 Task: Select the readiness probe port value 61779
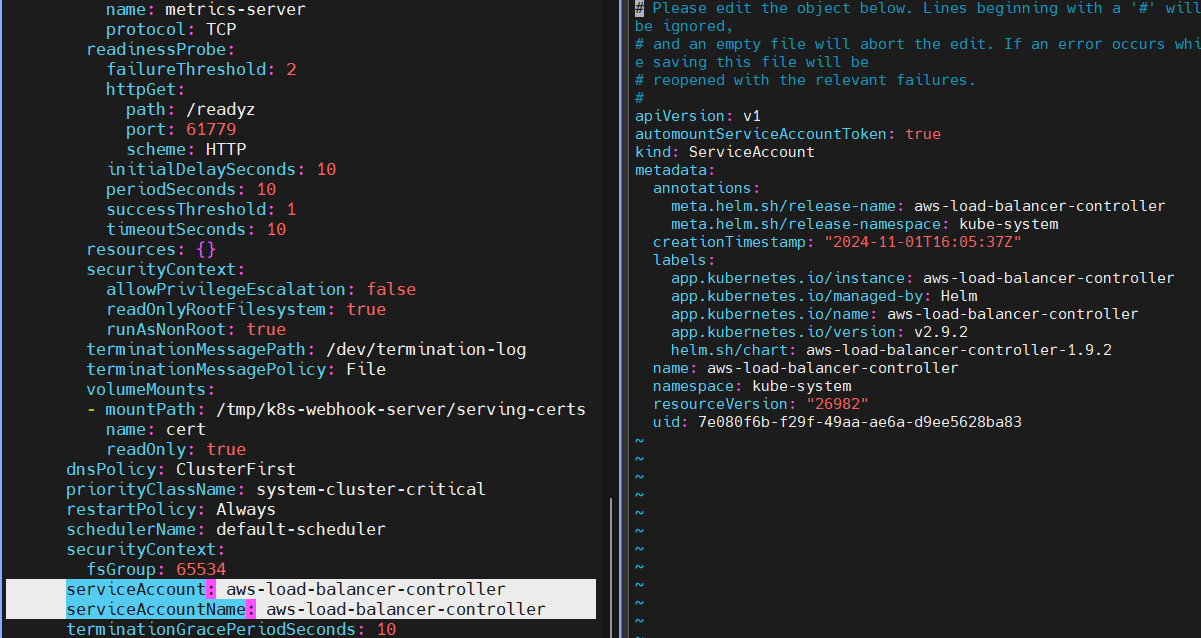pos(211,129)
